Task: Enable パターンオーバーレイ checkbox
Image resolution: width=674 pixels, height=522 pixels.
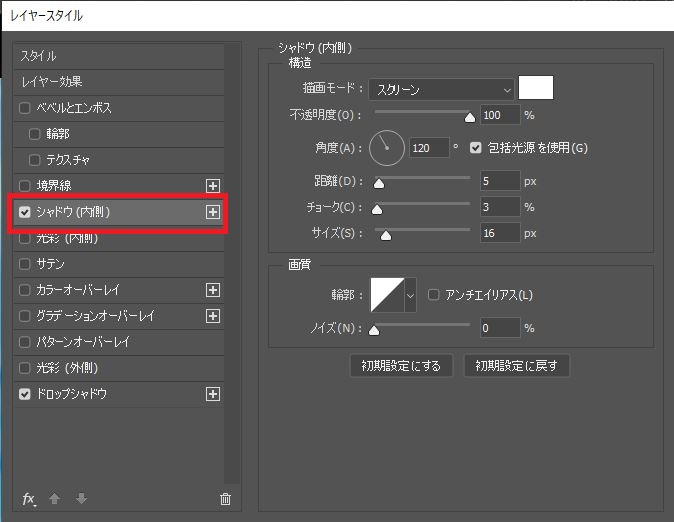Action: pos(25,342)
